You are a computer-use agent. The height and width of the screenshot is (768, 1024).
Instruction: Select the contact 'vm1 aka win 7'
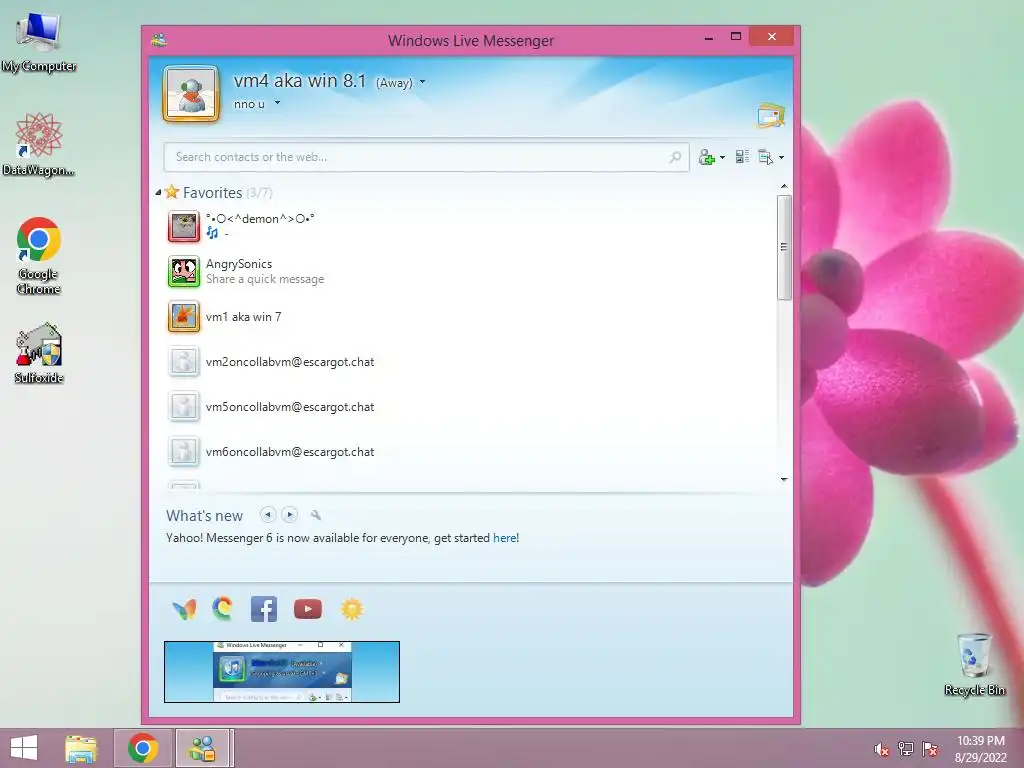[x=244, y=317]
